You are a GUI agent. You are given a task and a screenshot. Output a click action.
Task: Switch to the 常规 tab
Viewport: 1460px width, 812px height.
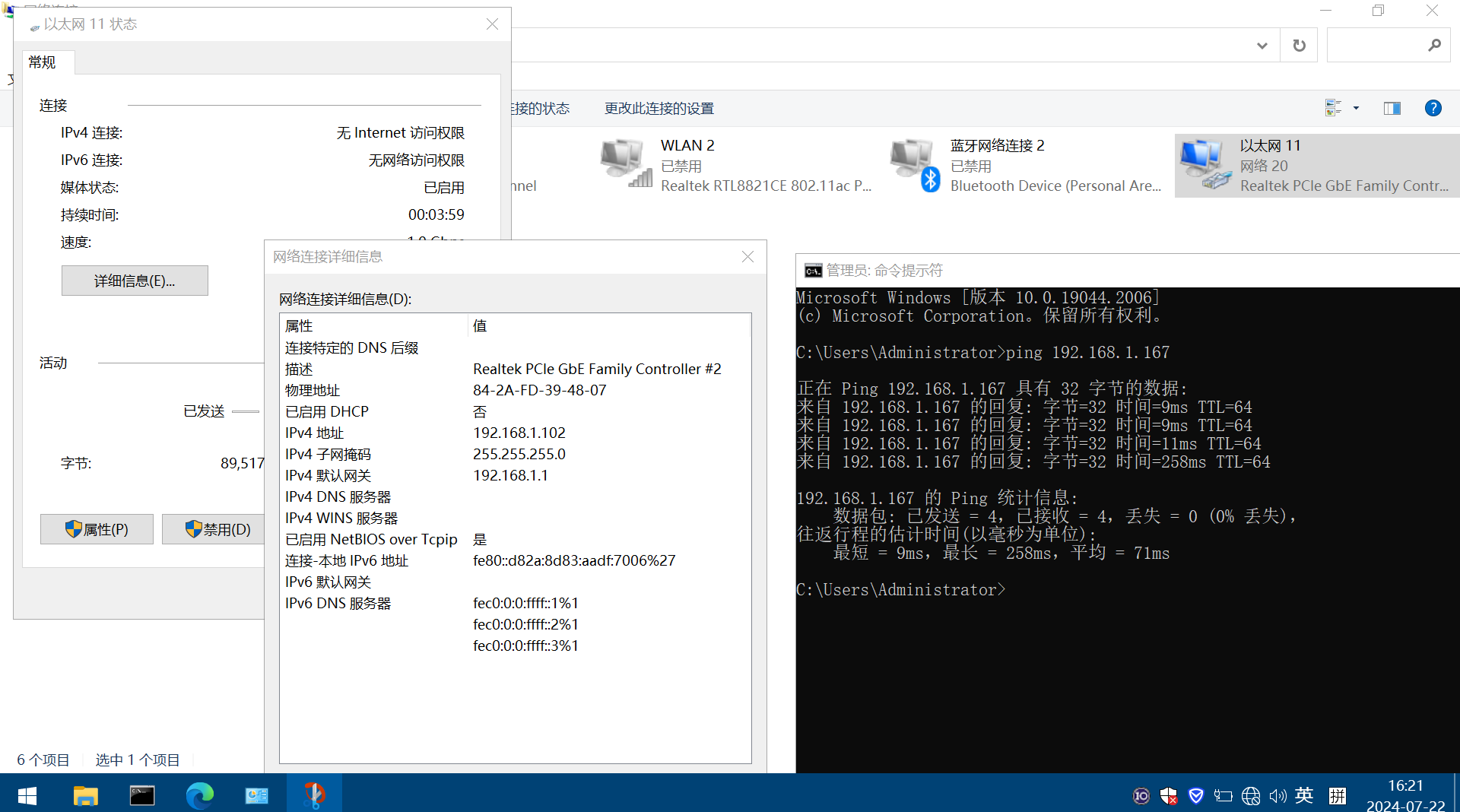coord(43,62)
